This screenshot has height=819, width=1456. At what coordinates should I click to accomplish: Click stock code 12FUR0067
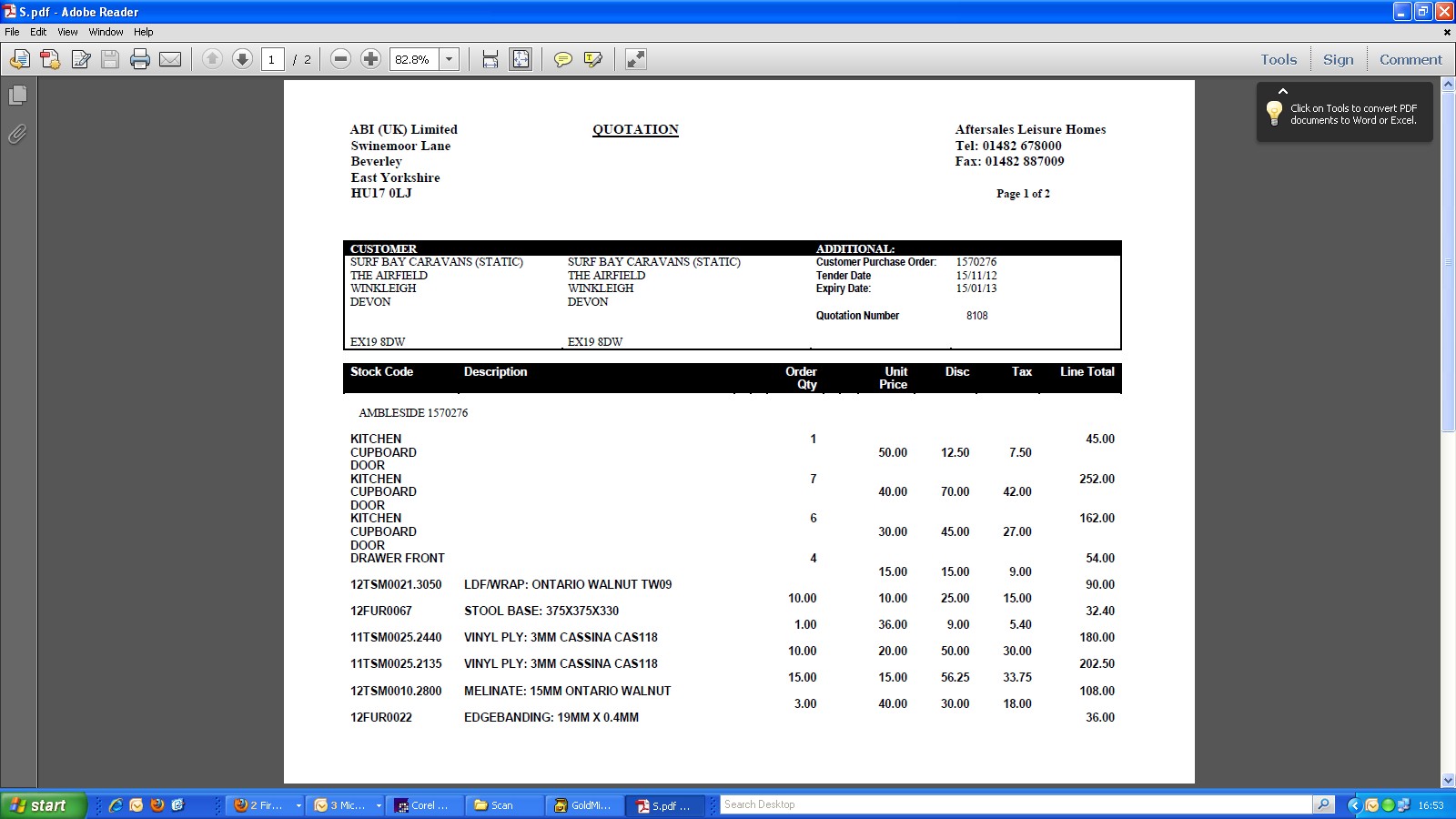pos(381,611)
